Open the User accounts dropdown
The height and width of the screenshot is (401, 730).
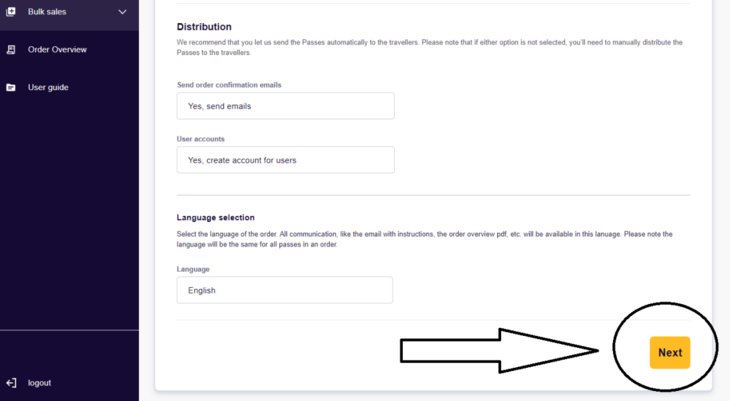(x=285, y=160)
